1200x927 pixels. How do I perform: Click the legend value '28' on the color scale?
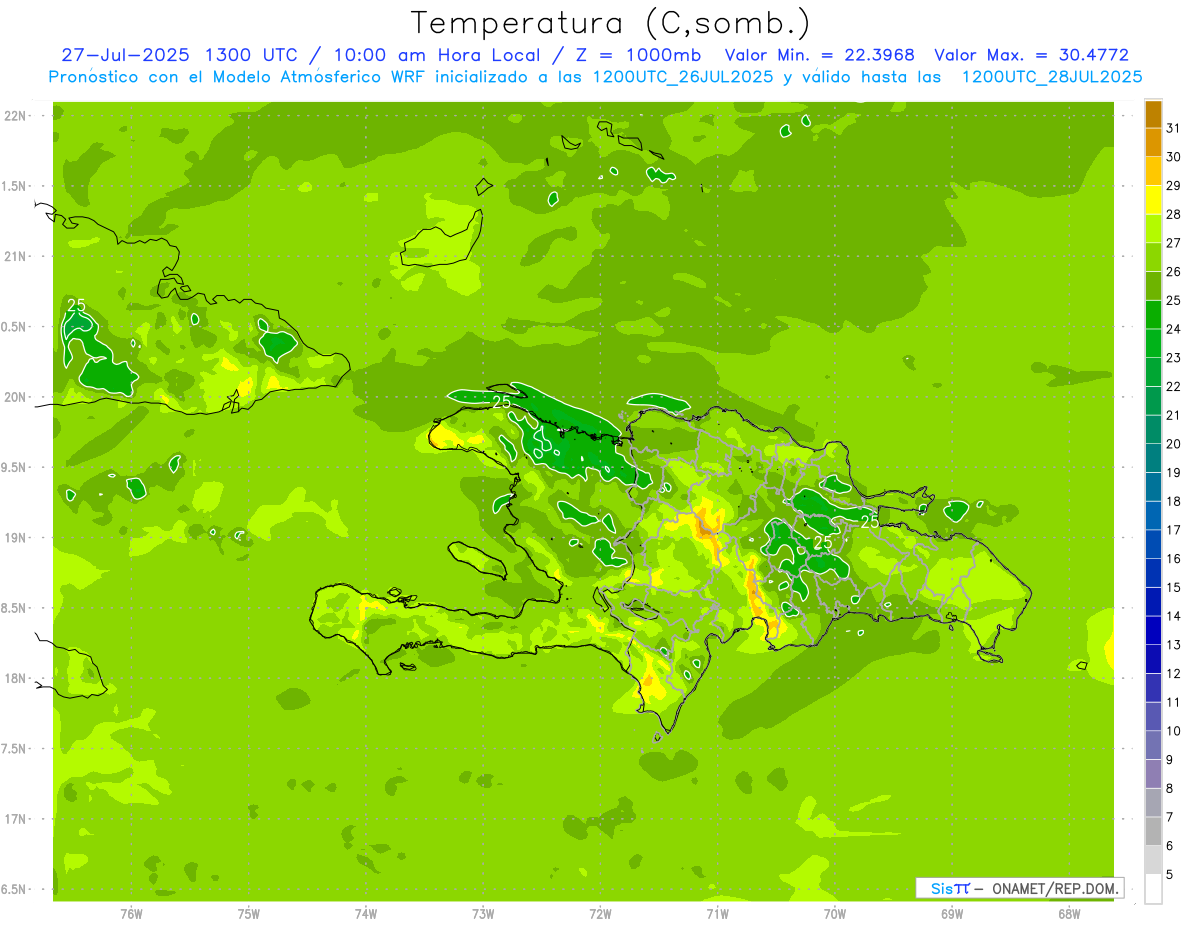click(1174, 214)
